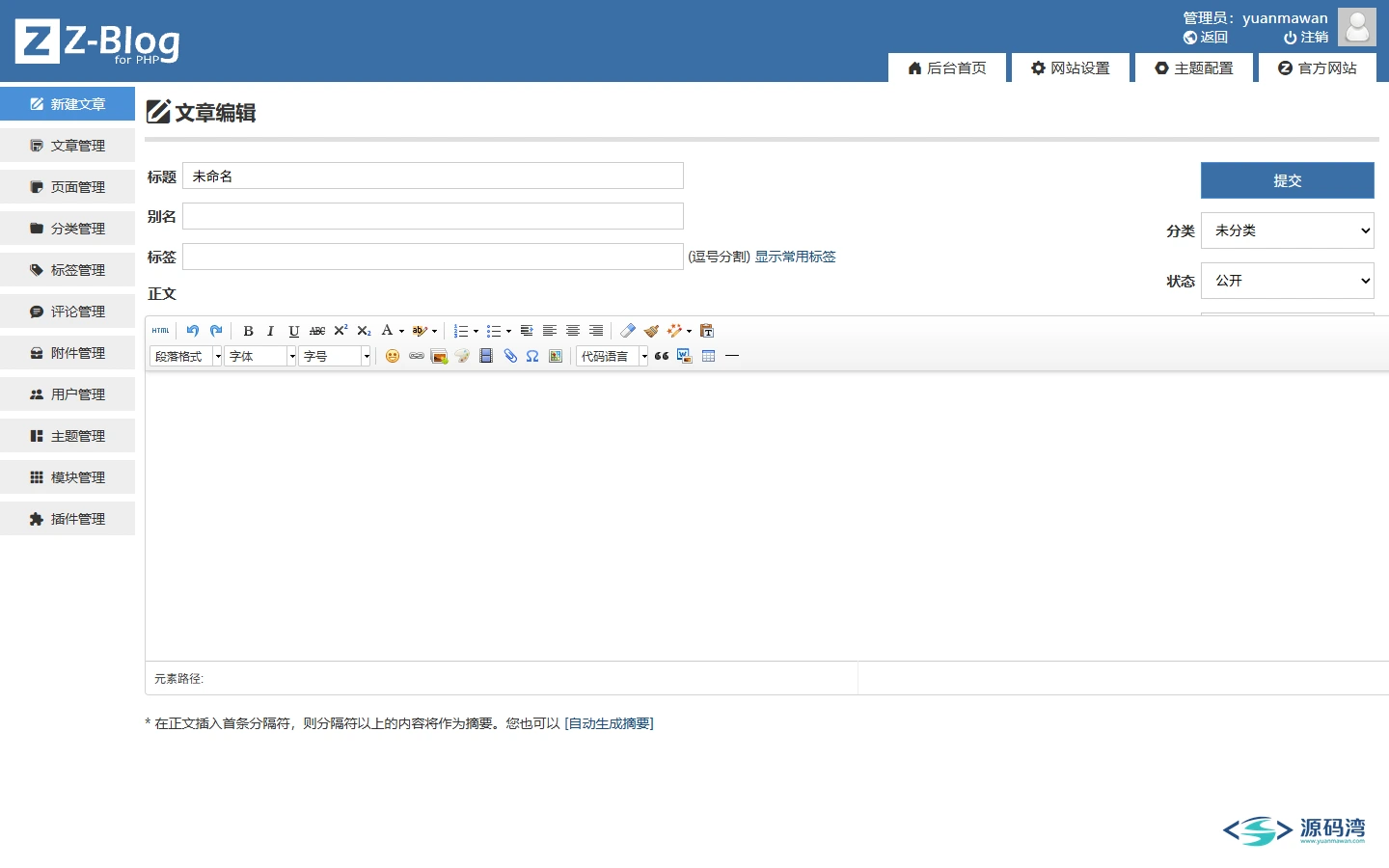
Task: Click the eraser clear-format icon
Action: click(x=628, y=331)
